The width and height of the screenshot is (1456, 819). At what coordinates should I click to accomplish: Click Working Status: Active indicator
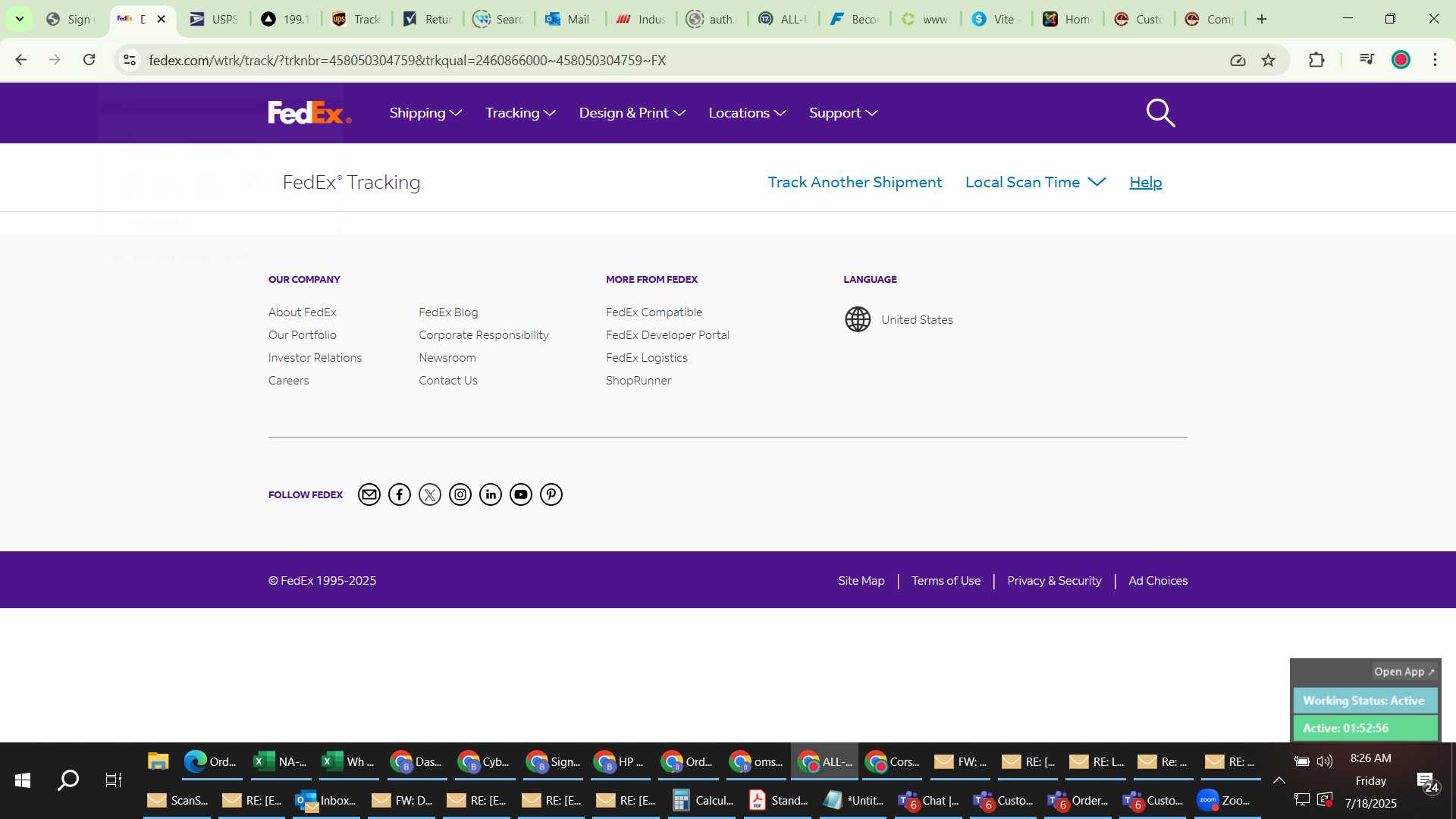[1365, 701]
